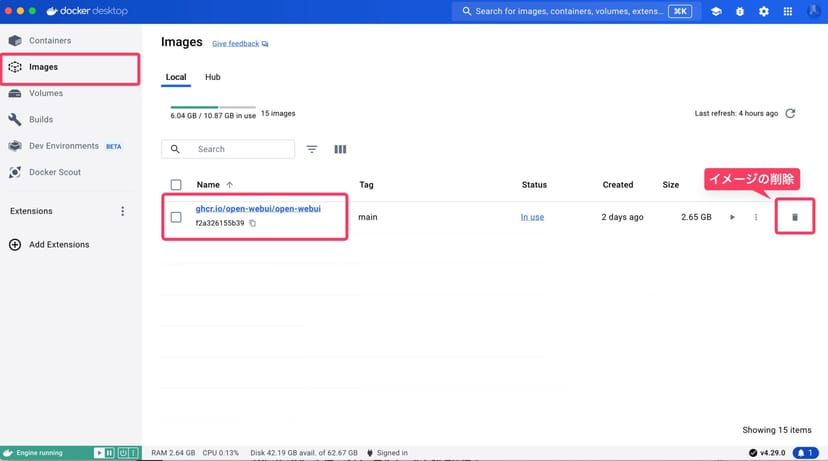Open Containers in the sidebar

click(x=50, y=40)
